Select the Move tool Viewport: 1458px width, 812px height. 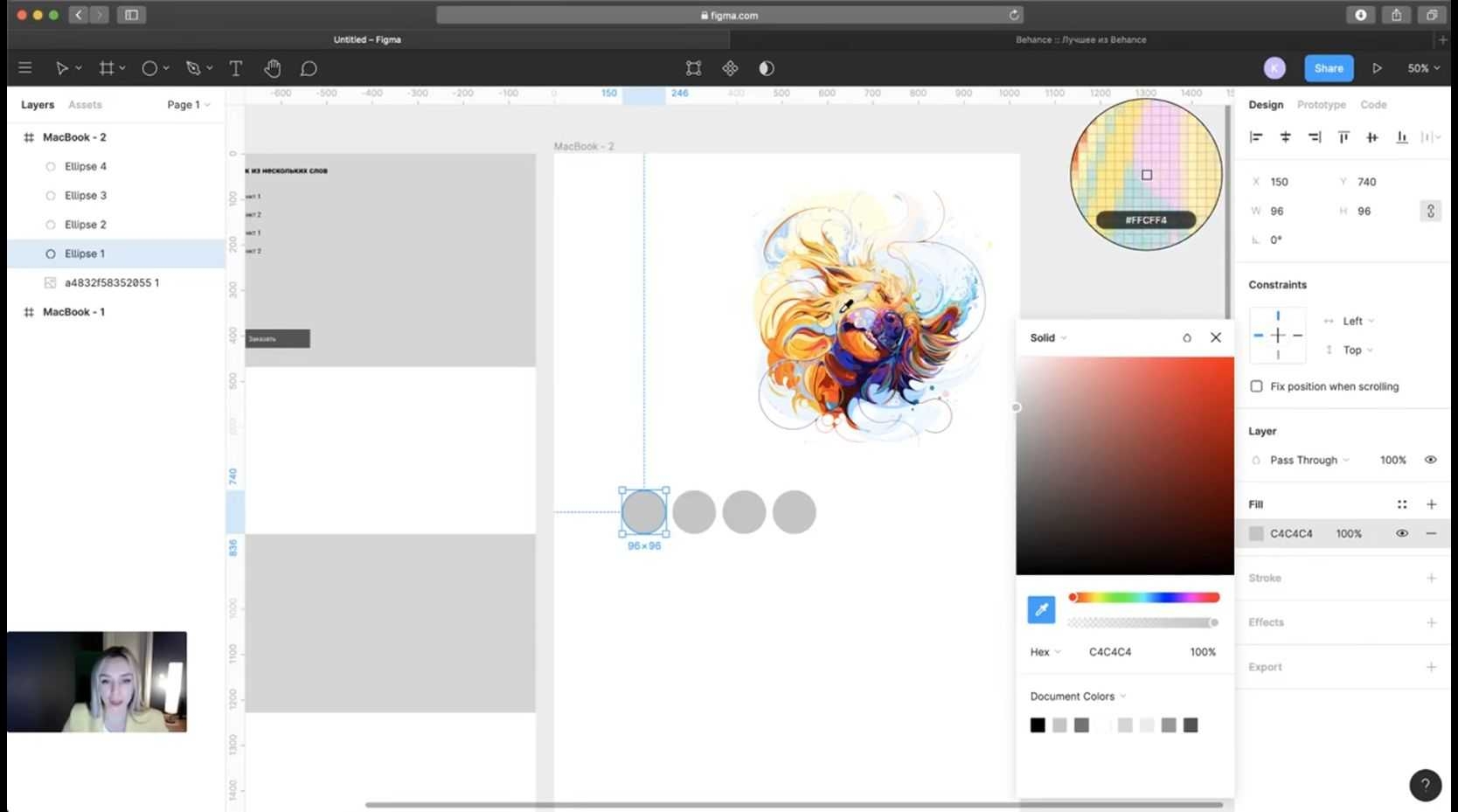(62, 68)
